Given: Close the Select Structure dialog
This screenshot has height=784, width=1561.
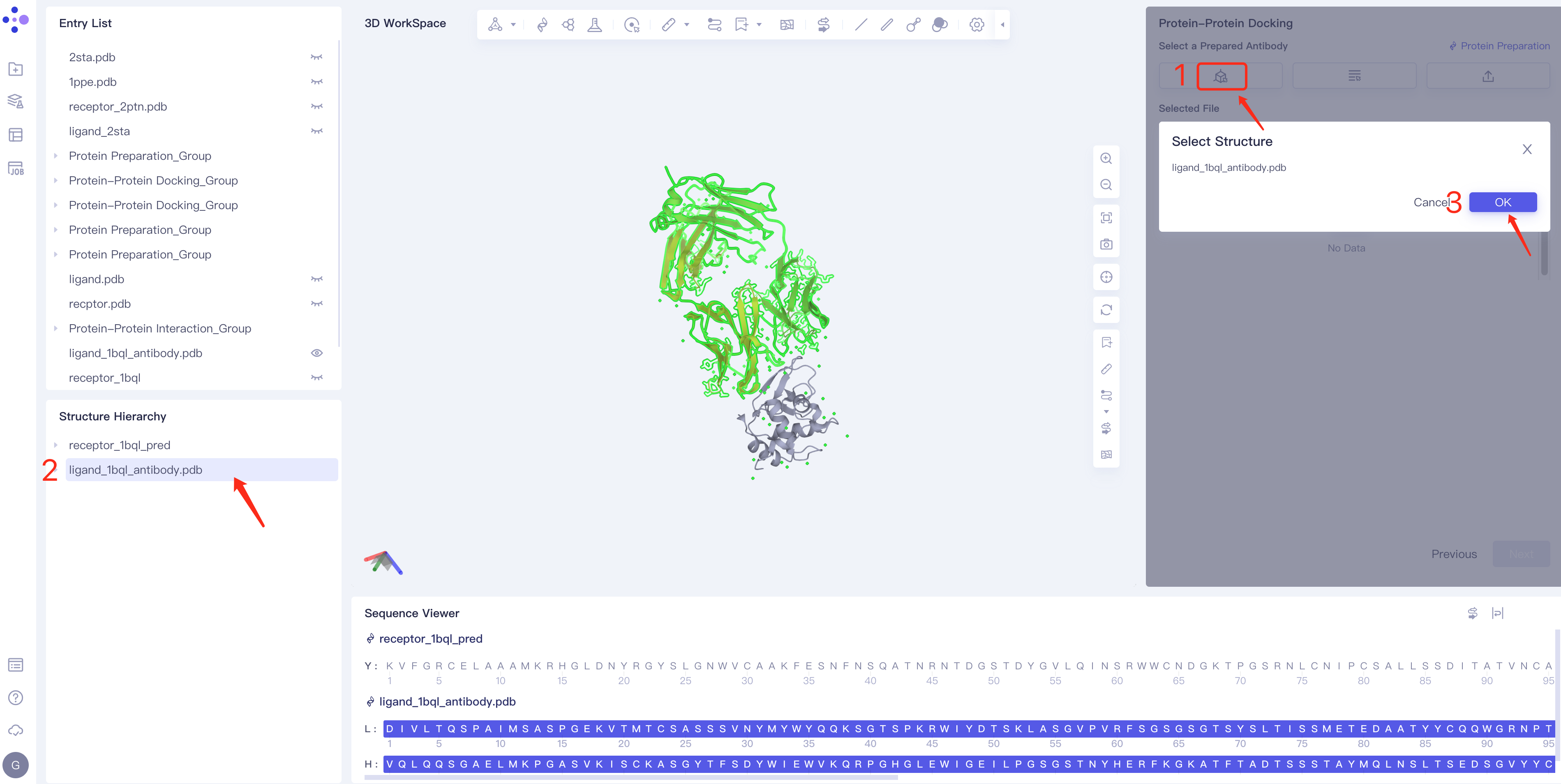Looking at the screenshot, I should pos(1526,149).
